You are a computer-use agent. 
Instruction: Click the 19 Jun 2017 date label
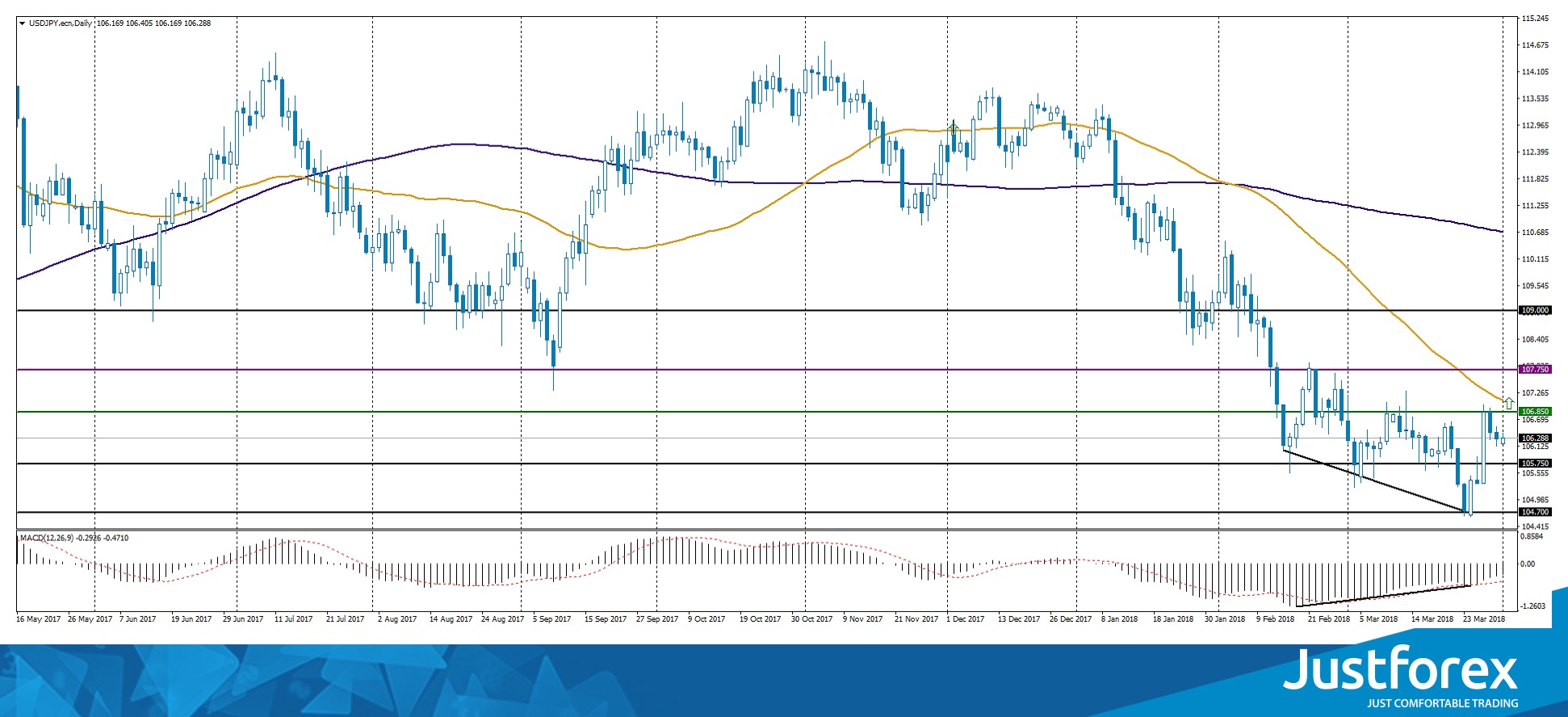191,619
